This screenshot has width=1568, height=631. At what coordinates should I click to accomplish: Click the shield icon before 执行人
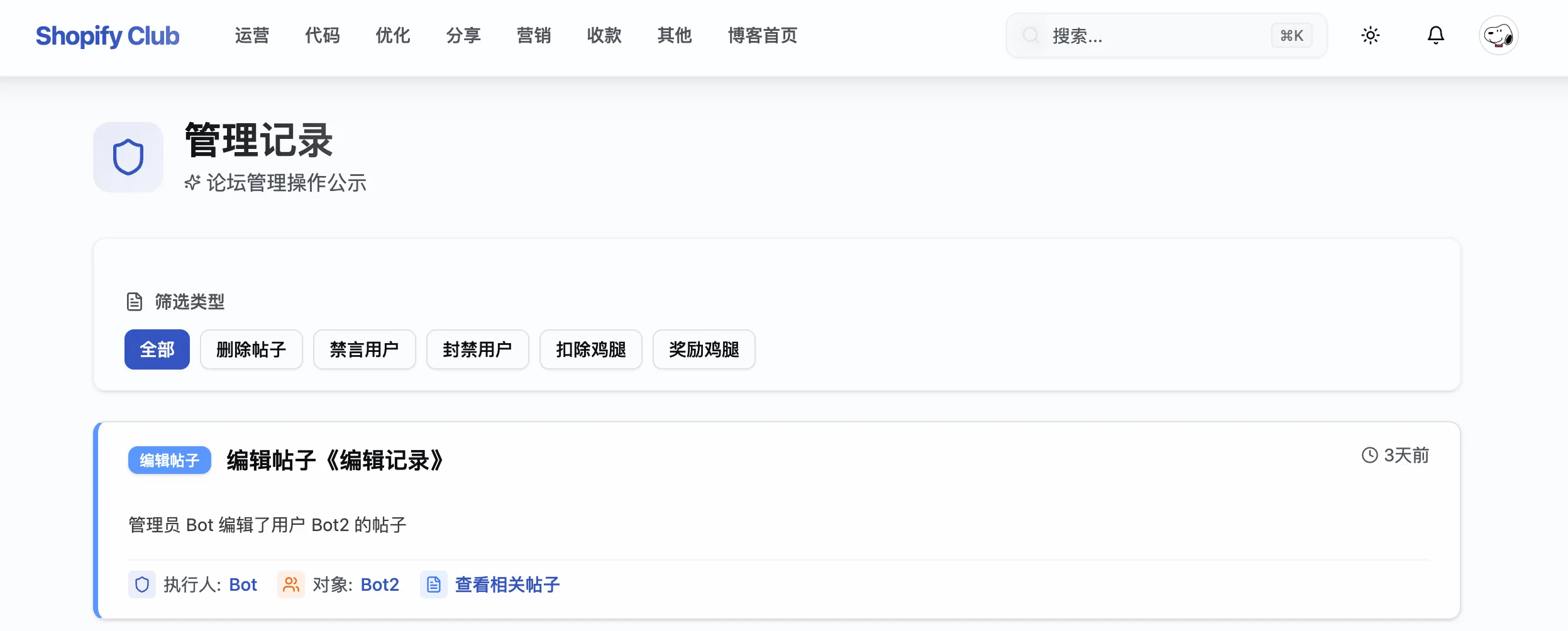click(x=142, y=584)
